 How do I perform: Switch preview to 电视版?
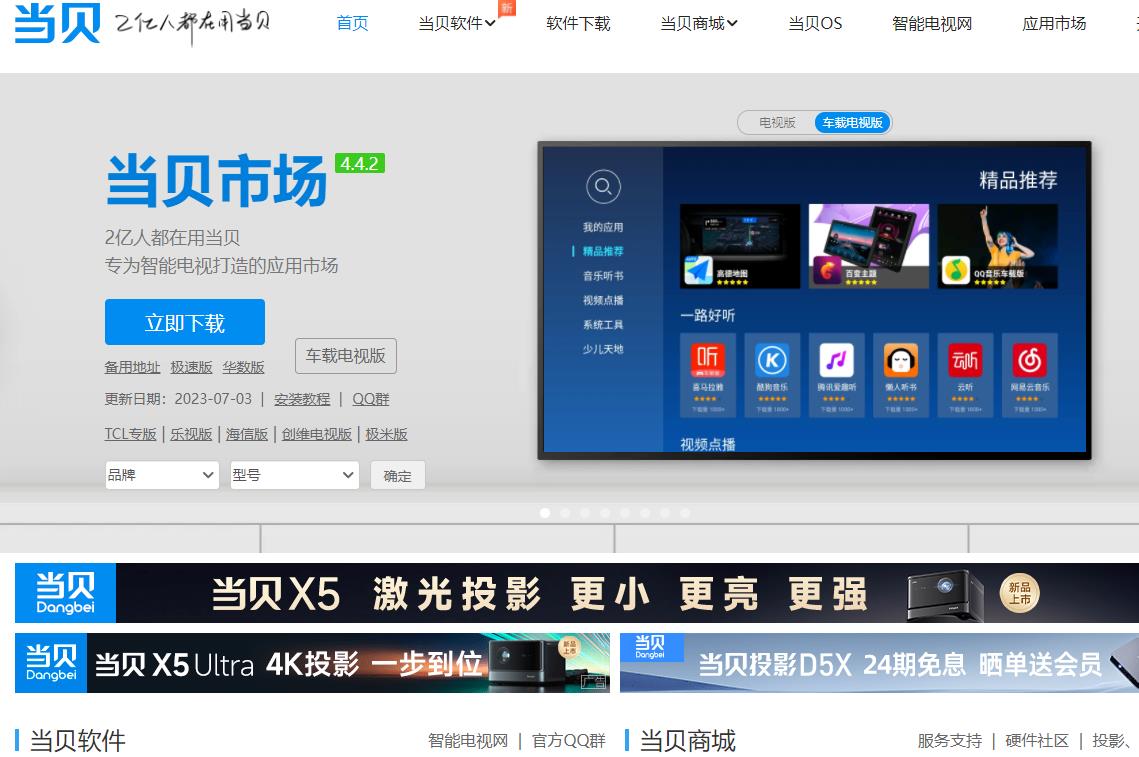[777, 123]
